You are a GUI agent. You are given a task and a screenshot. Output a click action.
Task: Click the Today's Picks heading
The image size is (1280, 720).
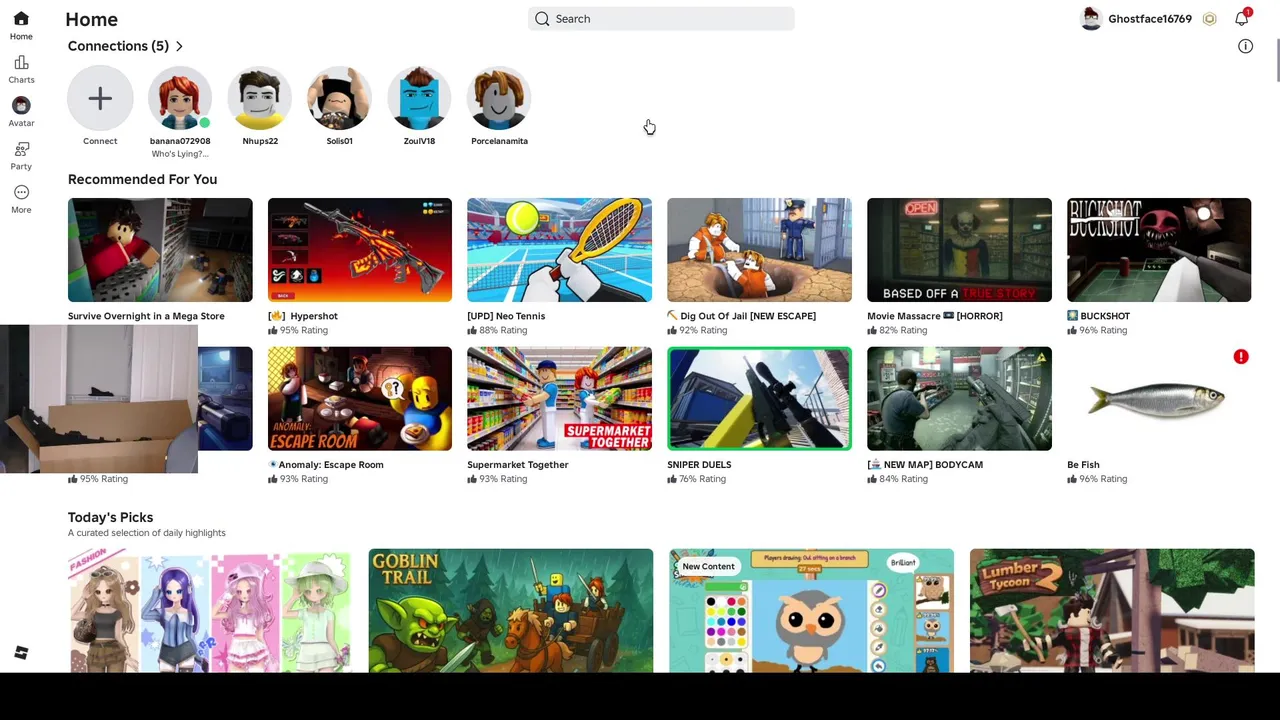coord(110,517)
